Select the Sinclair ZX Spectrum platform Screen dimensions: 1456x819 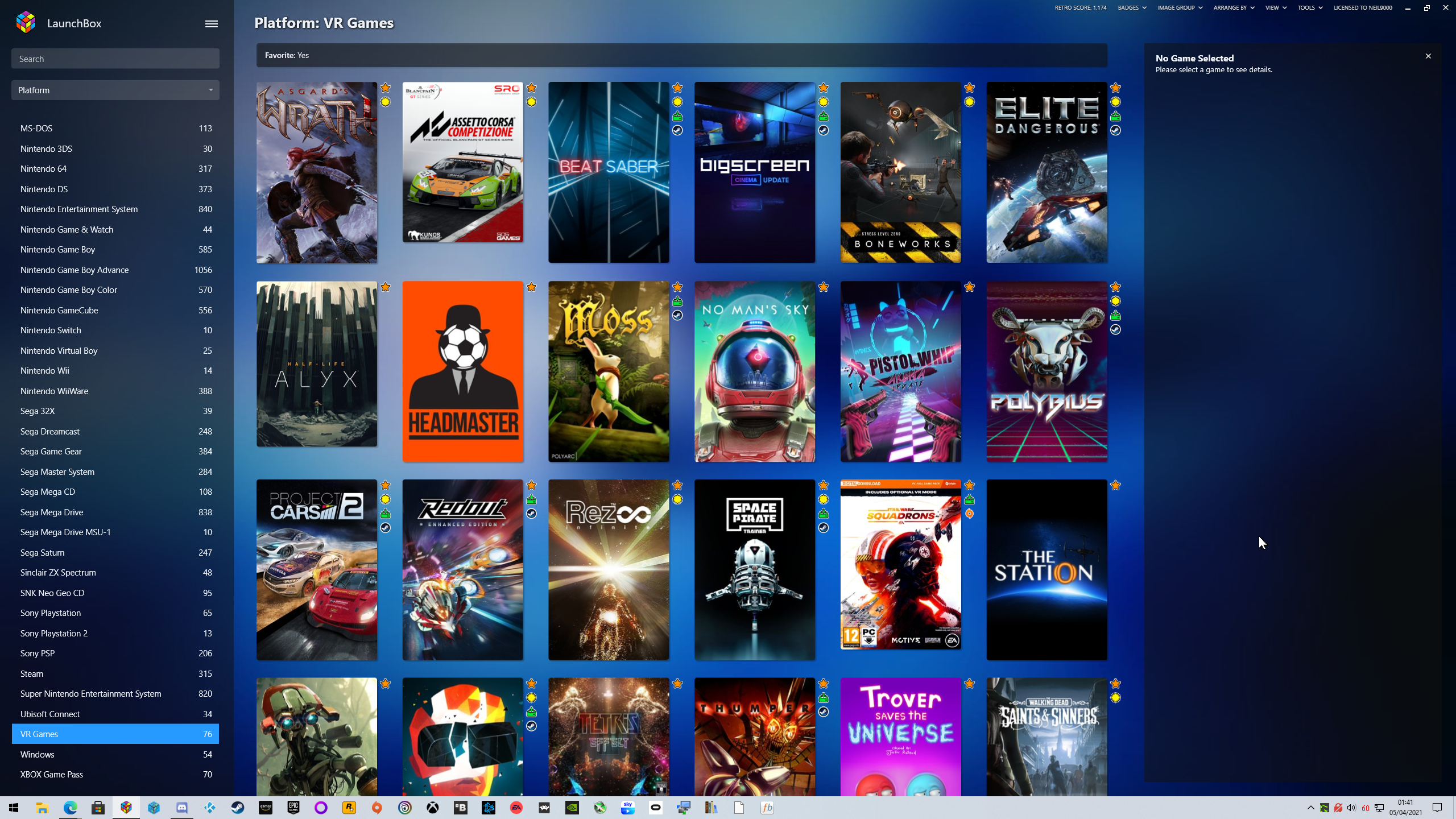[115, 572]
